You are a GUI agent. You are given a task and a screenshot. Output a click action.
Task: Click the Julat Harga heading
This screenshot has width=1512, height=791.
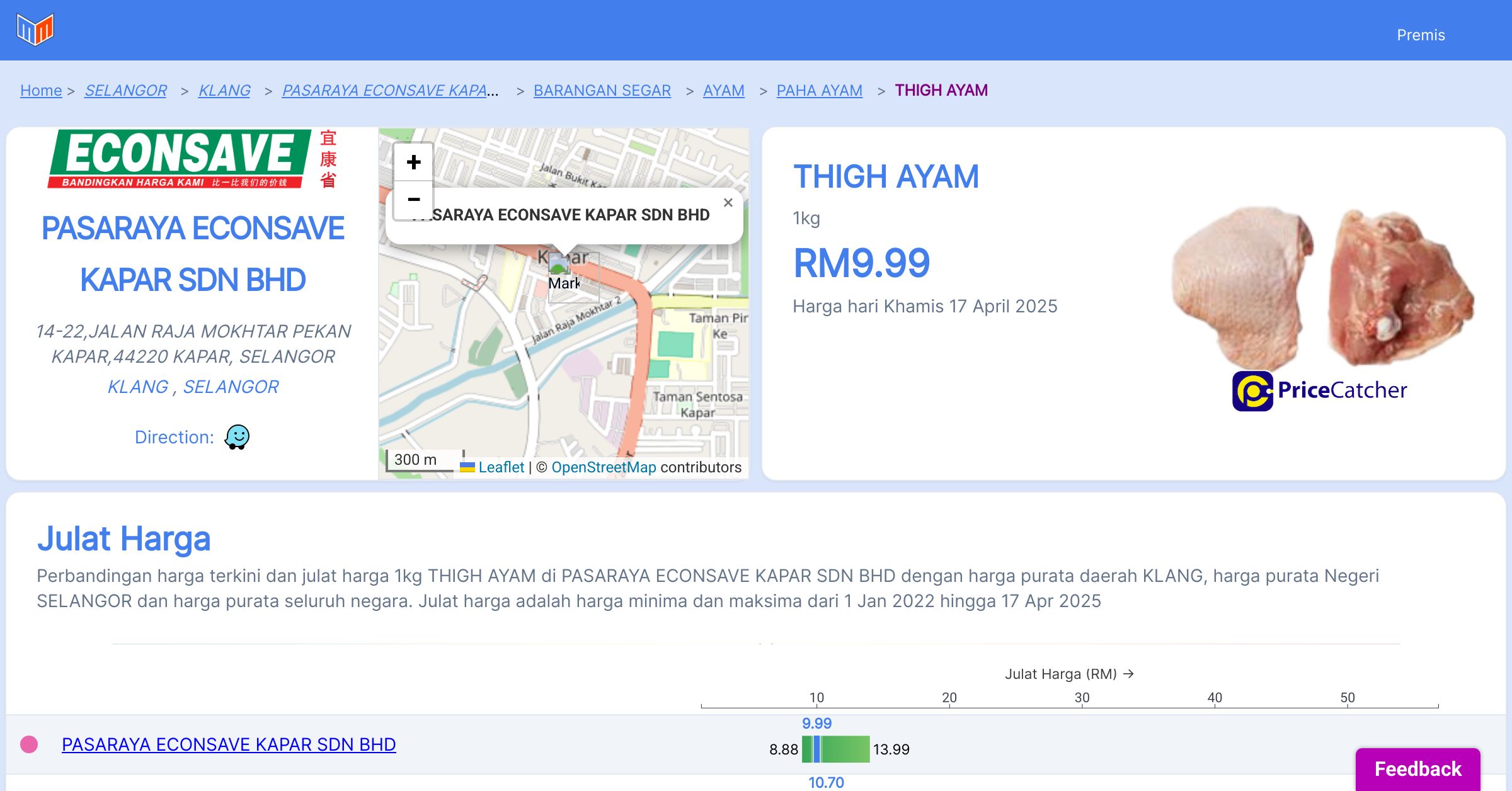(123, 539)
